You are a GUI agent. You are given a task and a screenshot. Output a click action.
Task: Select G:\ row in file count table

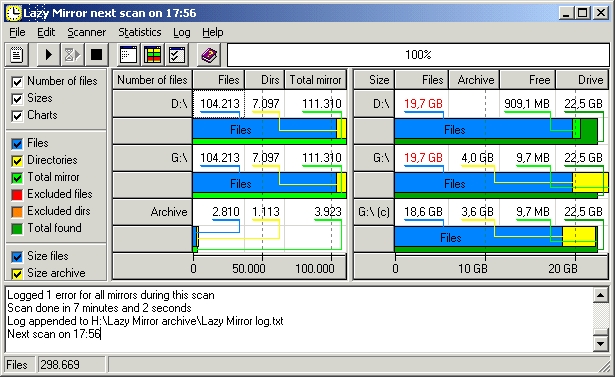tap(152, 158)
